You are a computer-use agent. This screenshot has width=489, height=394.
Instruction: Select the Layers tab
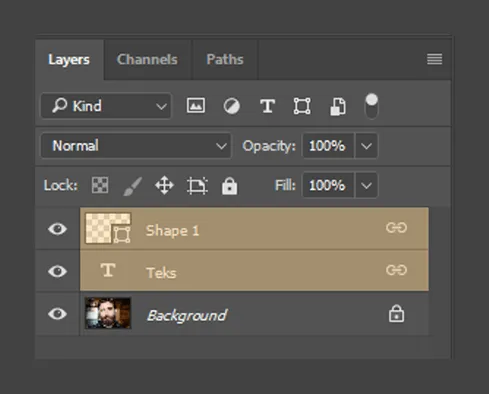(69, 60)
